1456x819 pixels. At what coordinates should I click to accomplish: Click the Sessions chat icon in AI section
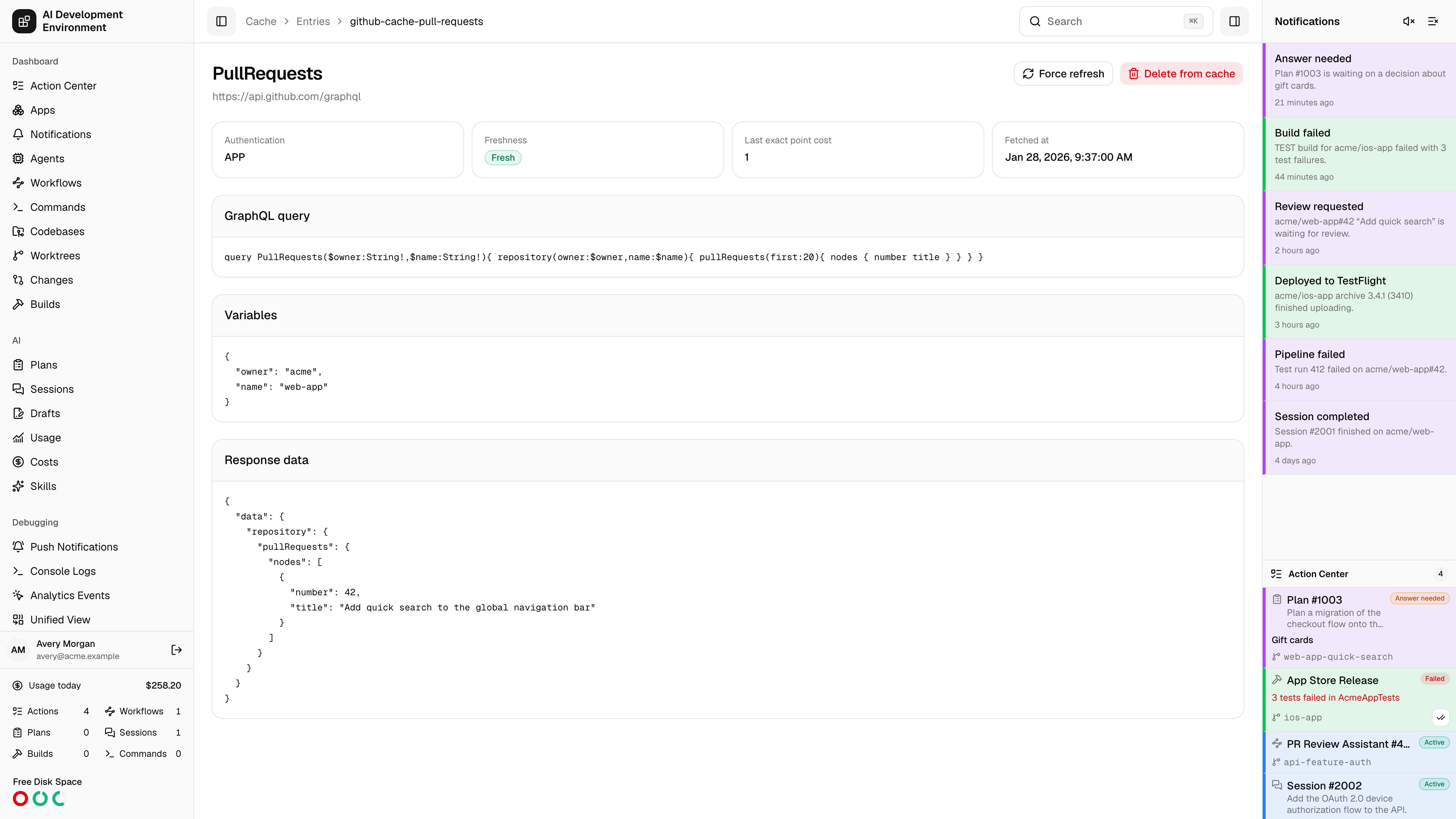coord(18,389)
